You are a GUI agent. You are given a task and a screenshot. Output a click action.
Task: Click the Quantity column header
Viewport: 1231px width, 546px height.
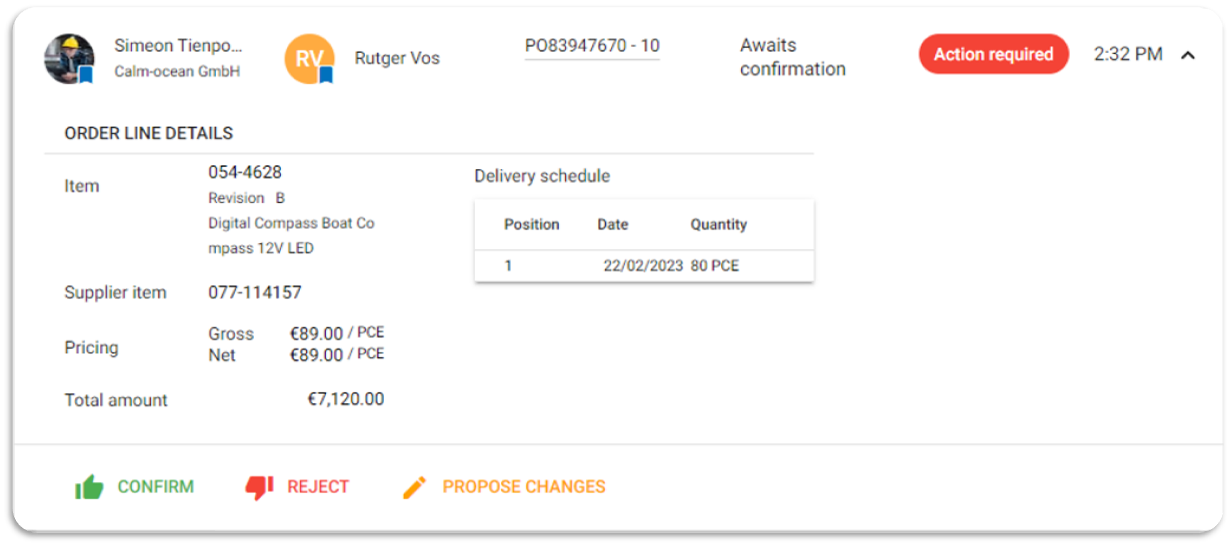(719, 224)
